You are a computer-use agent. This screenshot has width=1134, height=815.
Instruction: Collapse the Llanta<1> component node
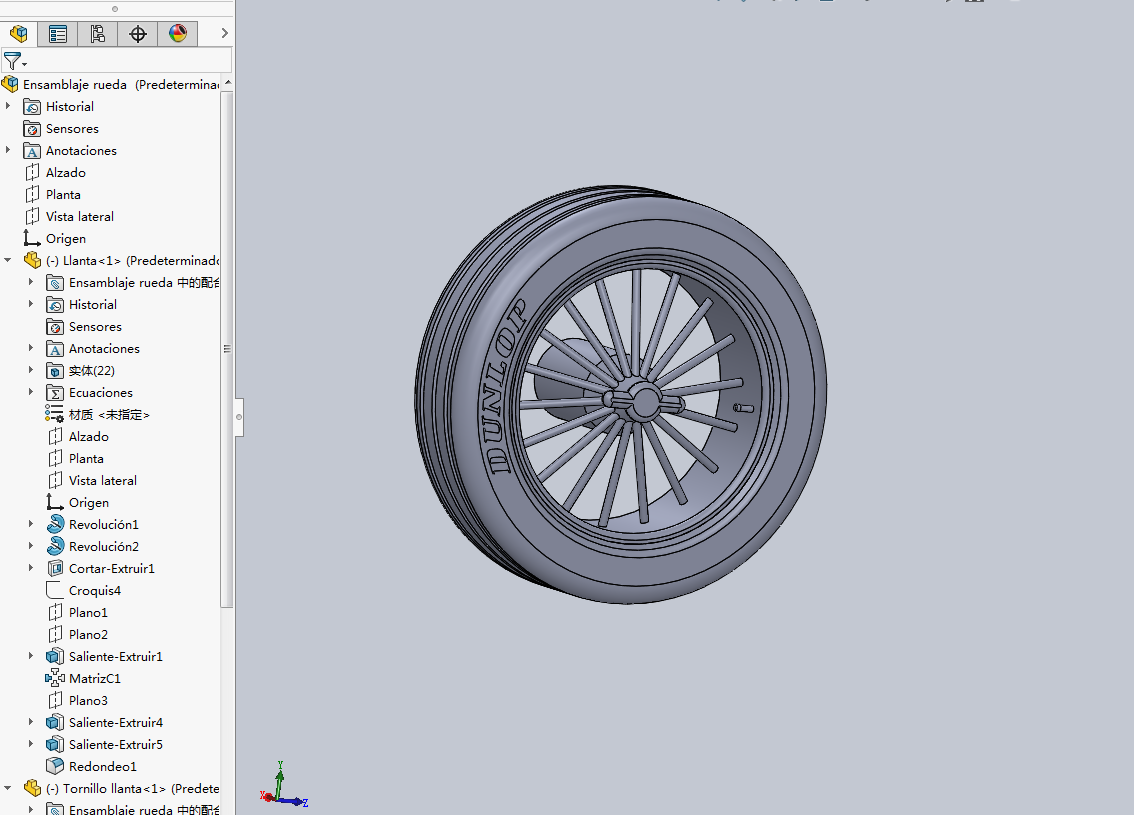coord(8,260)
